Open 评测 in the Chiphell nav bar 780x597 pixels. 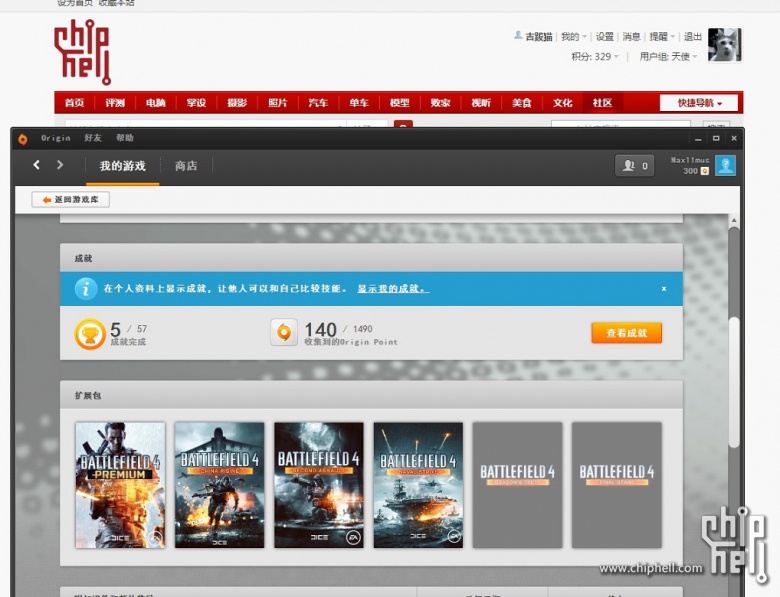[x=115, y=103]
